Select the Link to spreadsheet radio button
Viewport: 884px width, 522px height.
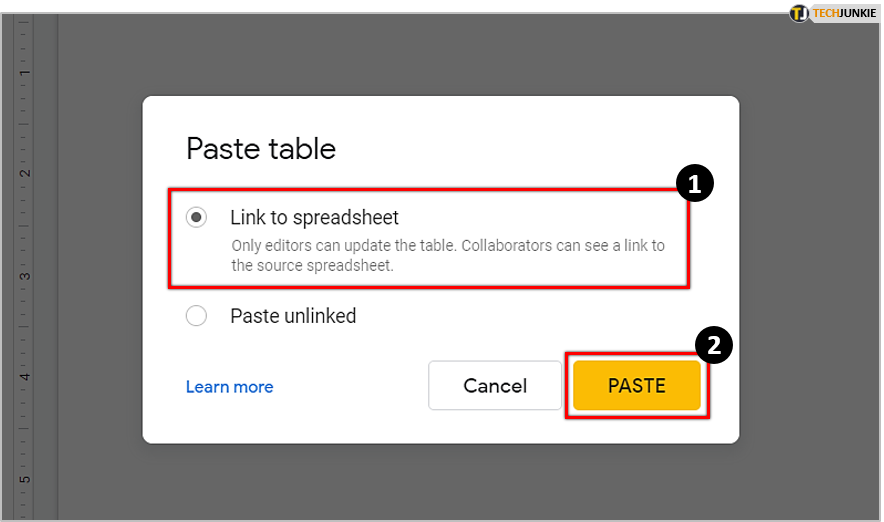(196, 217)
